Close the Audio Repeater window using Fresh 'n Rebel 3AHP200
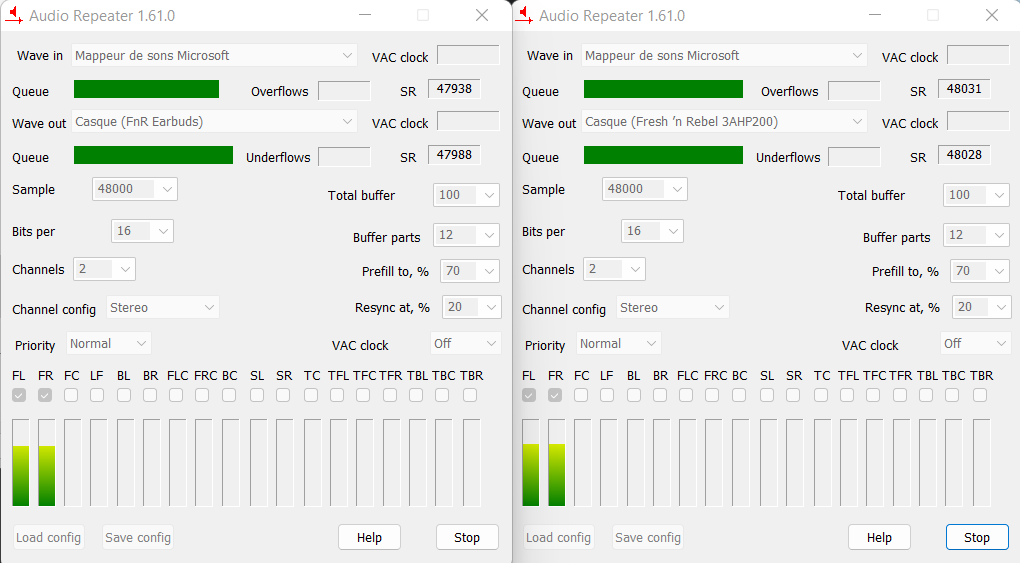Screen dimensions: 1020x563 (991, 15)
